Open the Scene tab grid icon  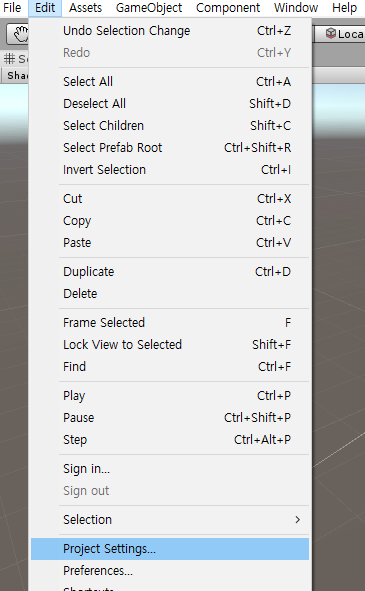[9, 58]
